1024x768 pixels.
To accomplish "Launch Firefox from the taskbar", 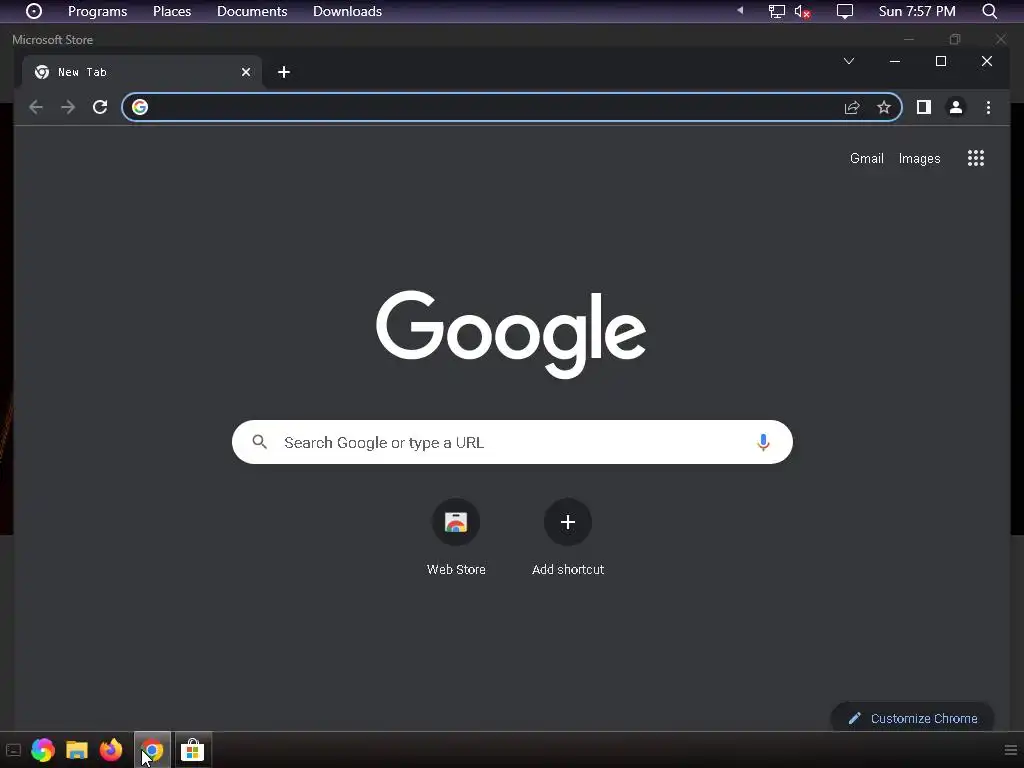I will pos(111,750).
